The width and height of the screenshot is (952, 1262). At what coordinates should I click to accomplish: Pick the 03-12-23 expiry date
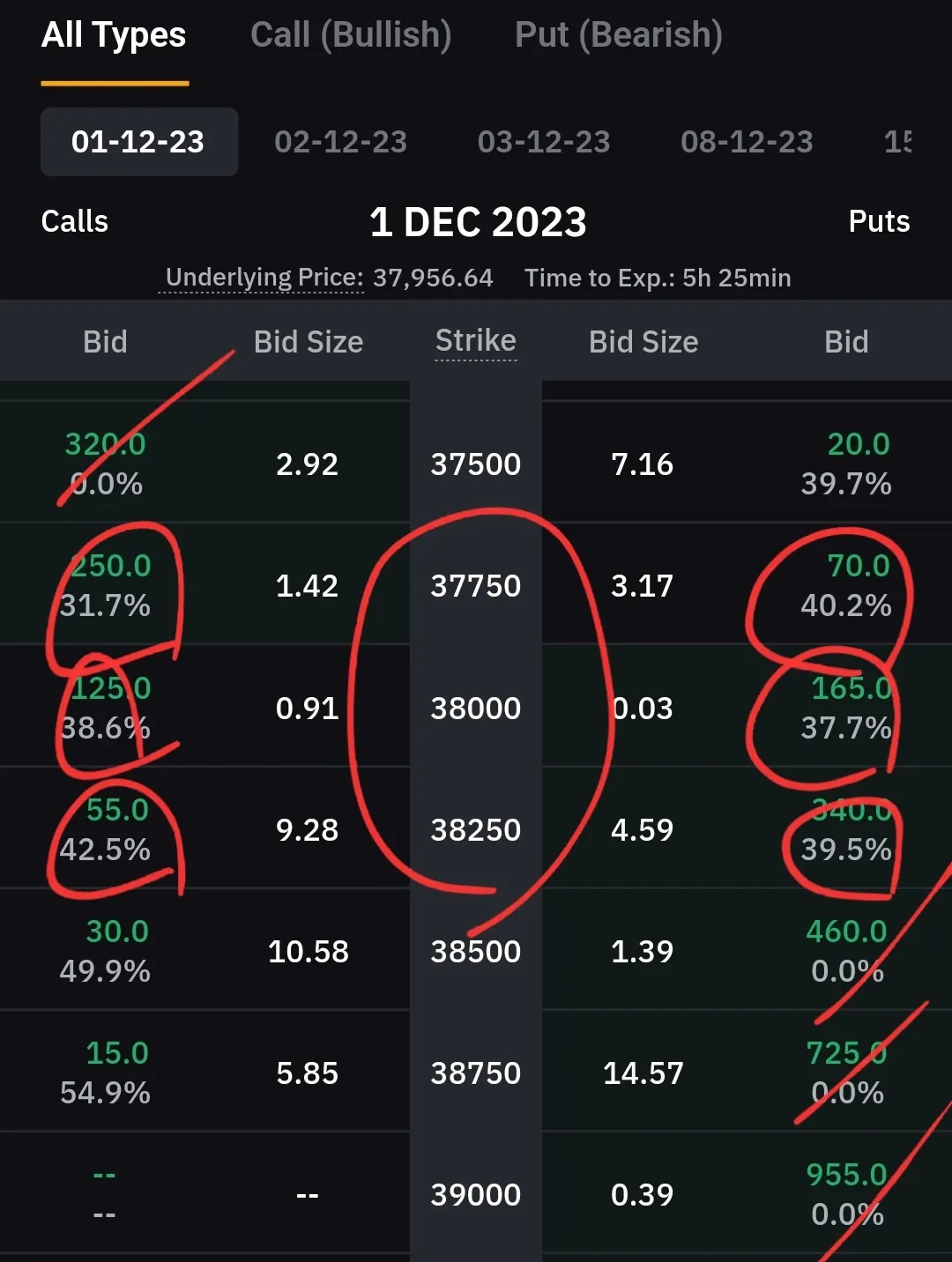544,142
